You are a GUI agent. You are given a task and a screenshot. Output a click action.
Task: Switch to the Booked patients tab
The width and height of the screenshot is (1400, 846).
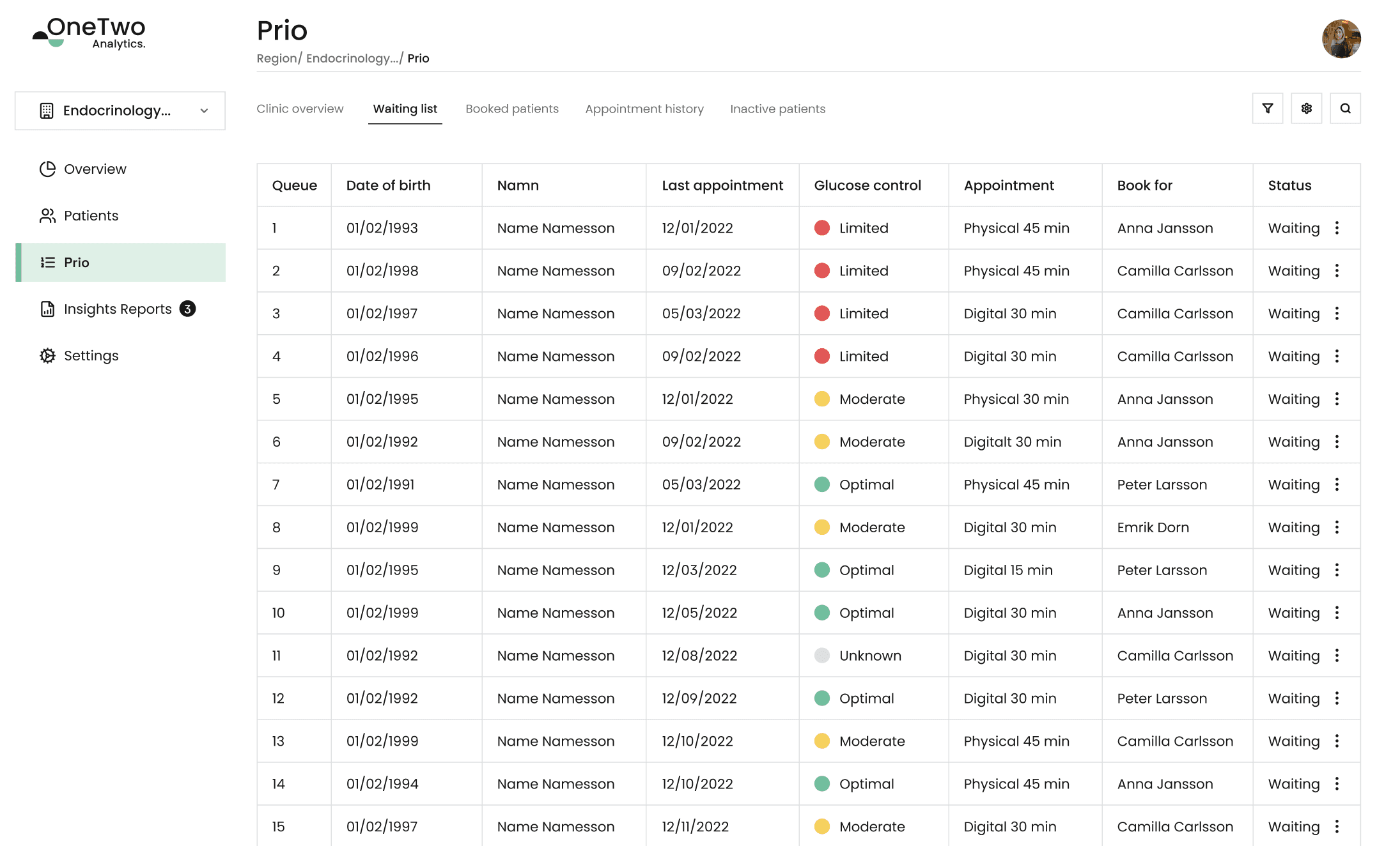pyautogui.click(x=512, y=109)
